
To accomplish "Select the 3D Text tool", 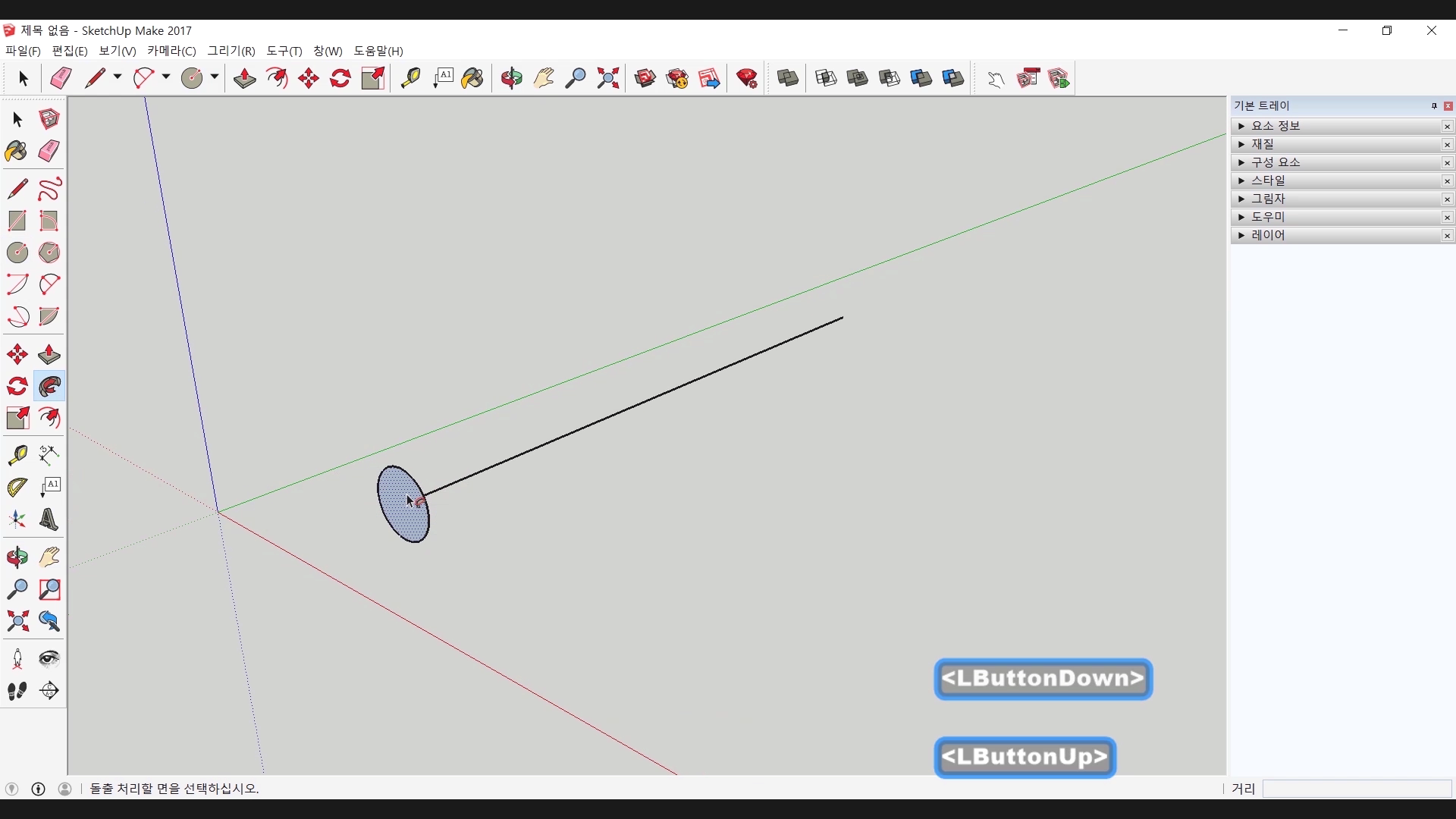I will pyautogui.click(x=49, y=520).
